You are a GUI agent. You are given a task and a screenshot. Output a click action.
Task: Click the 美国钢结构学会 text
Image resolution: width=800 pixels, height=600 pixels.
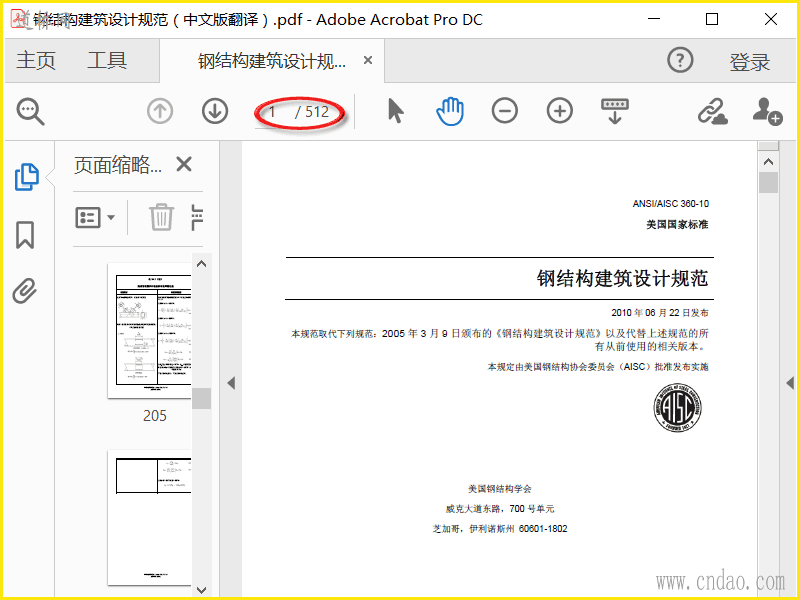tap(499, 489)
